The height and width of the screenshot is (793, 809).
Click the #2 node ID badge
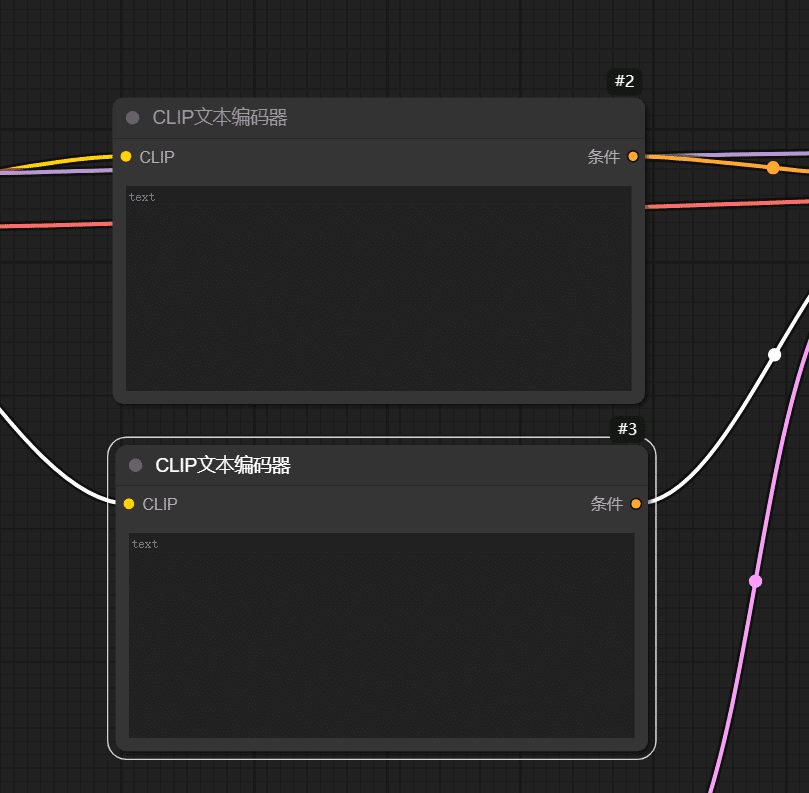624,81
